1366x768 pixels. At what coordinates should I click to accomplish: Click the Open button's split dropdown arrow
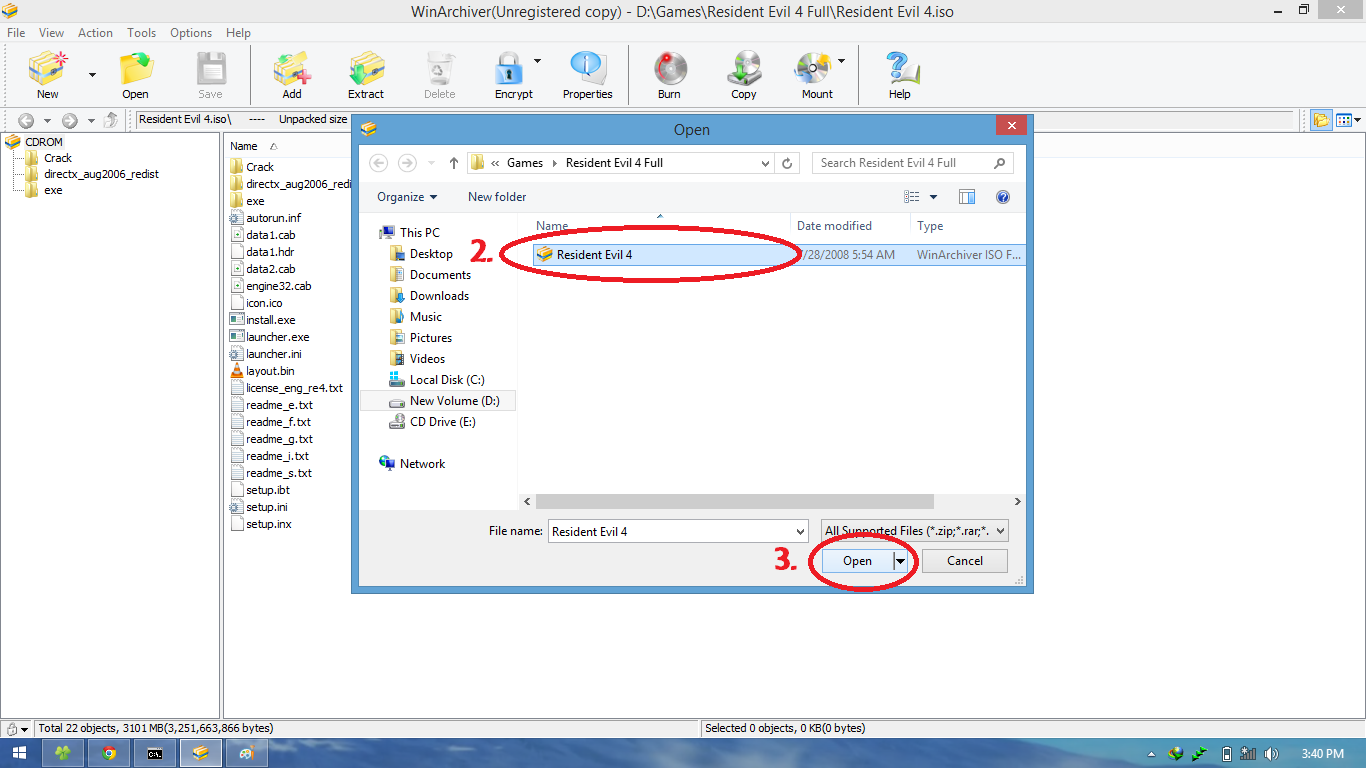point(900,561)
